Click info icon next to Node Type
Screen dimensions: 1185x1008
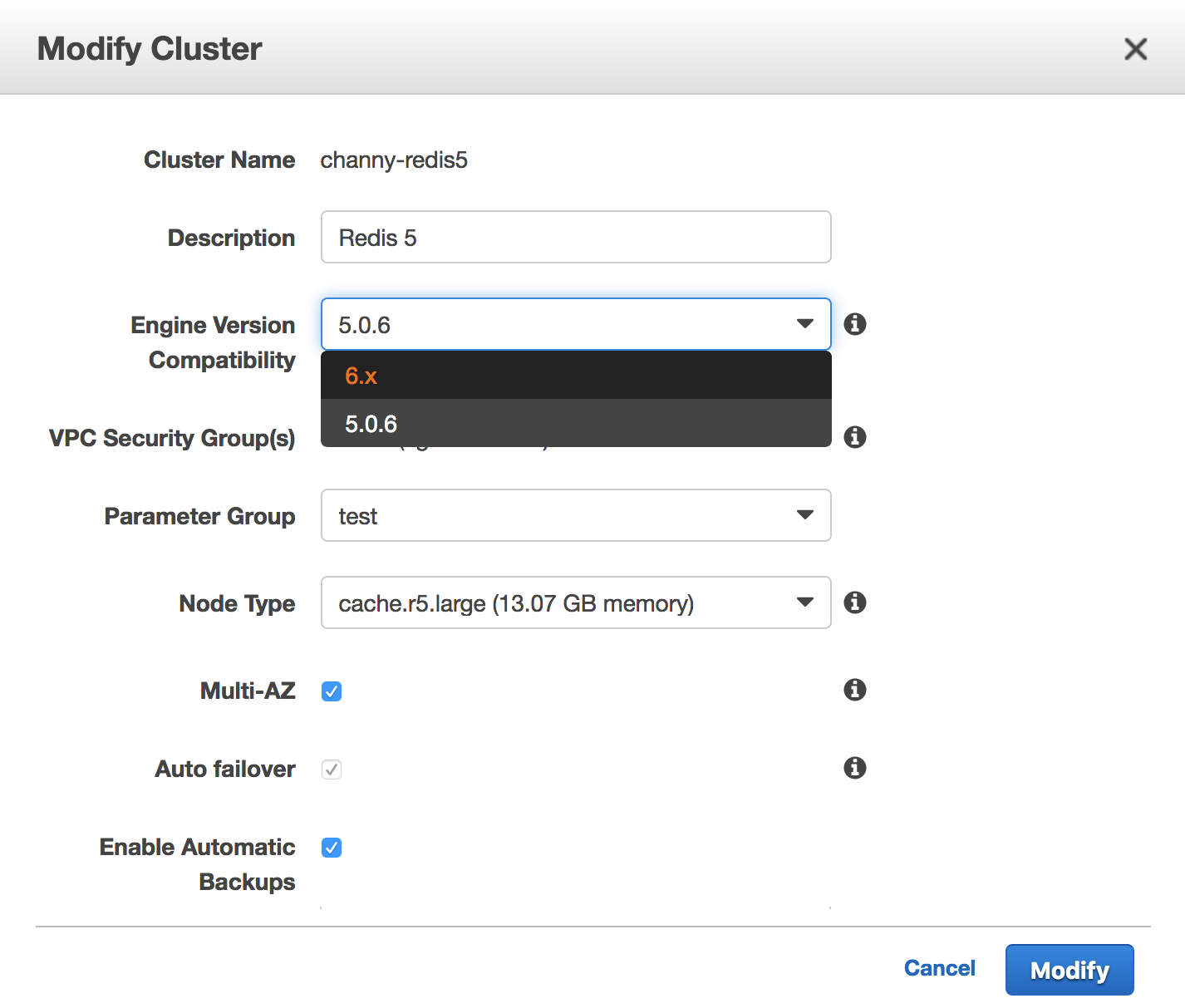coord(854,602)
